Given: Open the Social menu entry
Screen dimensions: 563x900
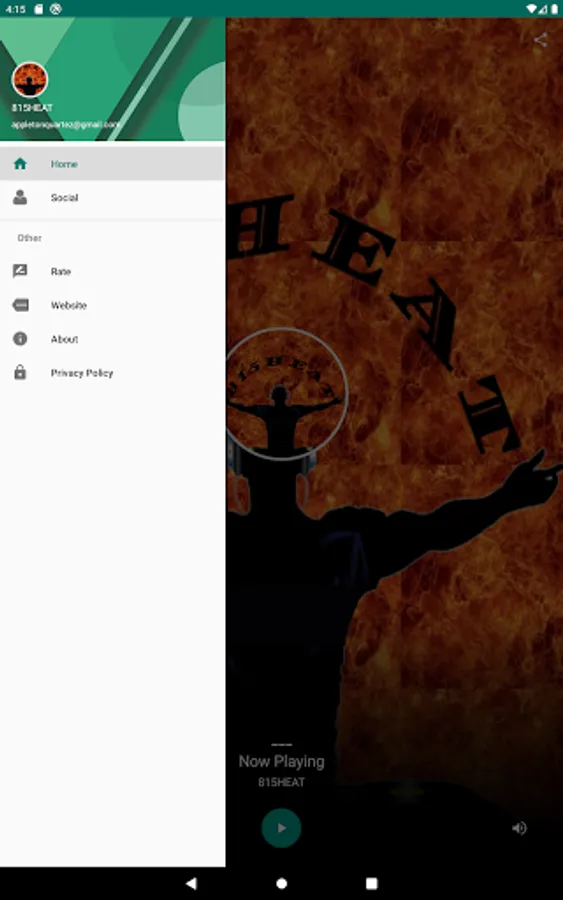Looking at the screenshot, I should 112,197.
